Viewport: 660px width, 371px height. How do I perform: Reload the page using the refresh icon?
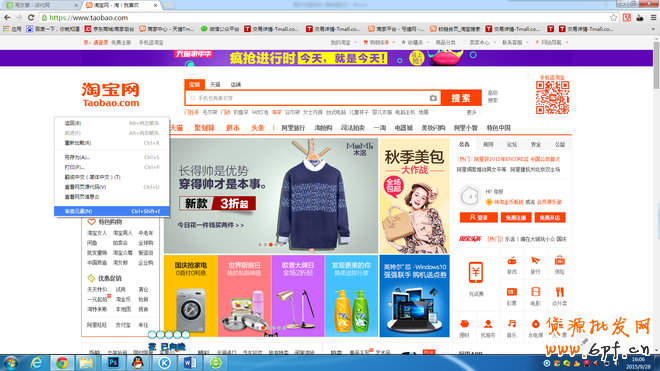pyautogui.click(x=31, y=18)
